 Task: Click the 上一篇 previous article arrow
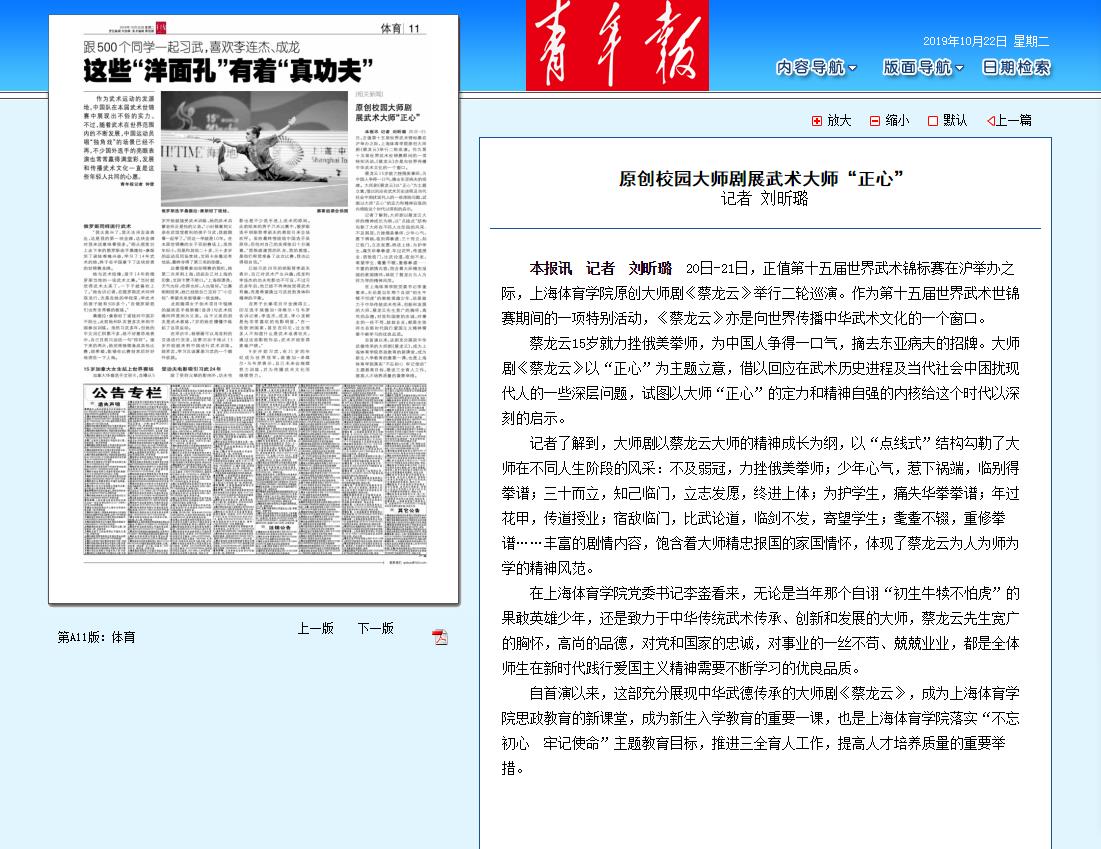[990, 121]
